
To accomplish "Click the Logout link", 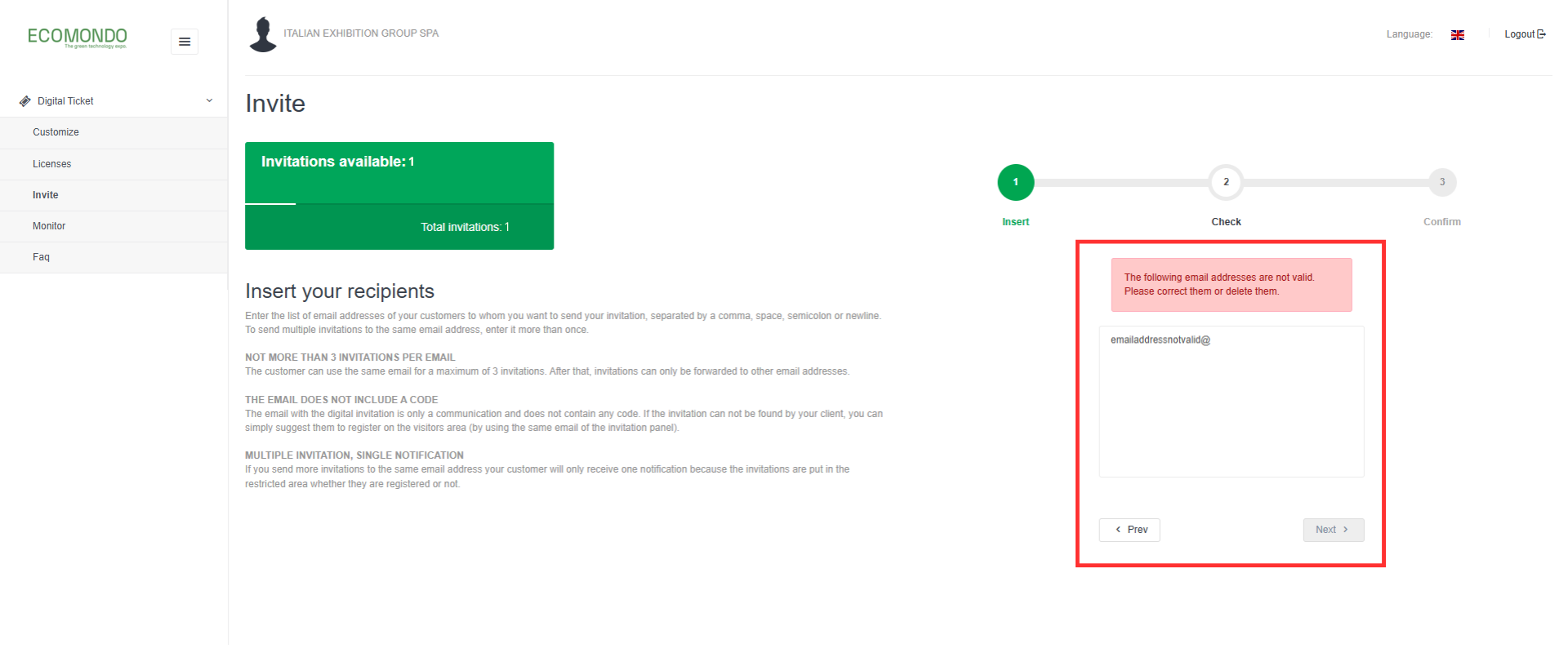I will (1525, 34).
